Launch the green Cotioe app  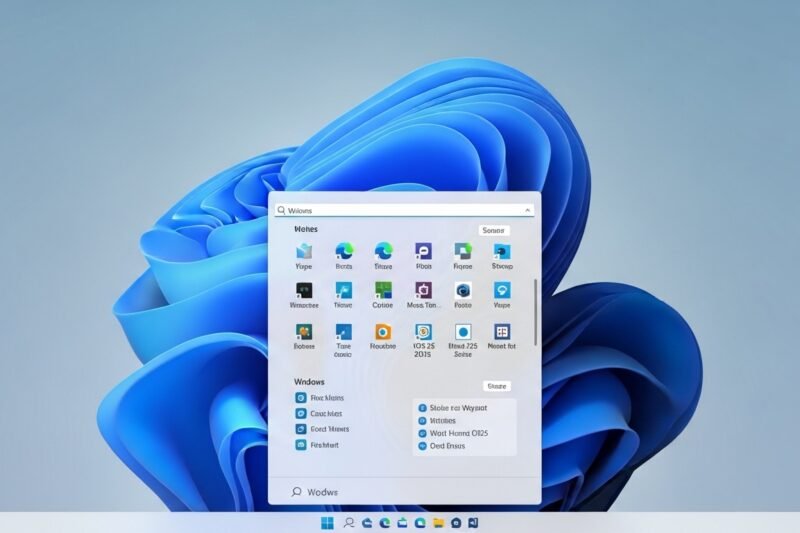(x=383, y=291)
